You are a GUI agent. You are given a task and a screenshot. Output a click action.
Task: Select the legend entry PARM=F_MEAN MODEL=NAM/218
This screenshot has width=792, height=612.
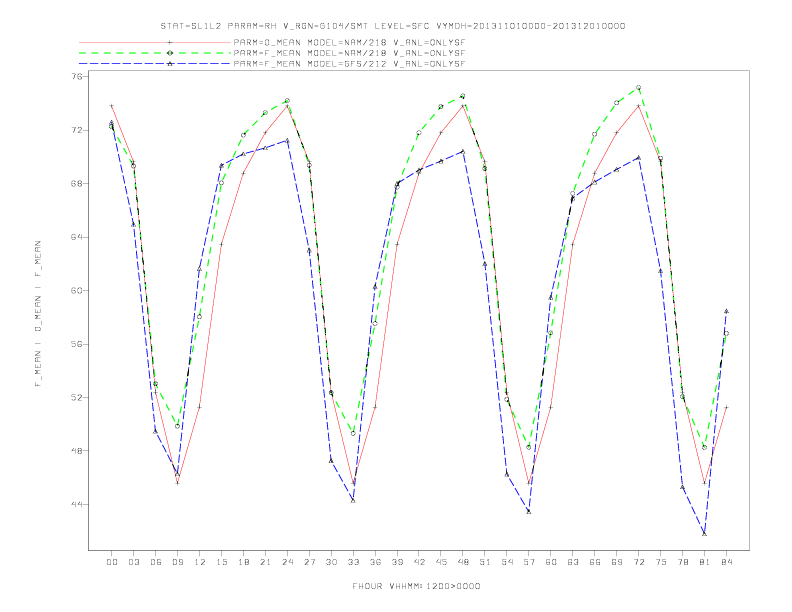click(349, 53)
